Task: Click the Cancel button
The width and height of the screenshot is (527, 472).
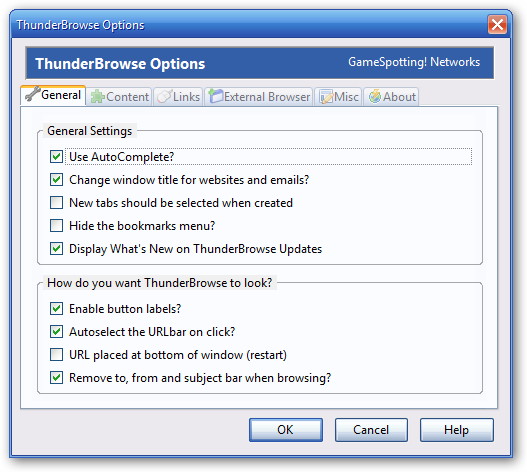Action: [x=371, y=430]
